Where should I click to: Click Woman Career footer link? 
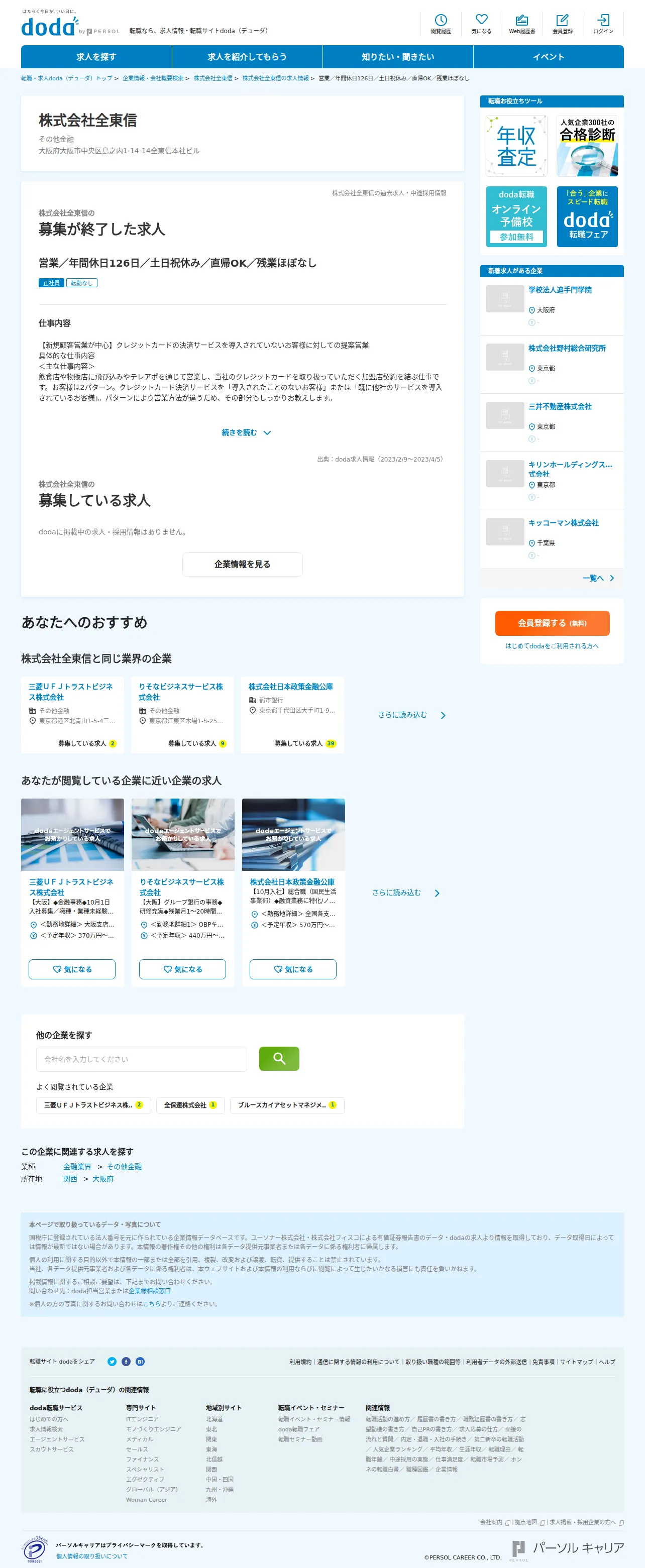[x=147, y=1500]
